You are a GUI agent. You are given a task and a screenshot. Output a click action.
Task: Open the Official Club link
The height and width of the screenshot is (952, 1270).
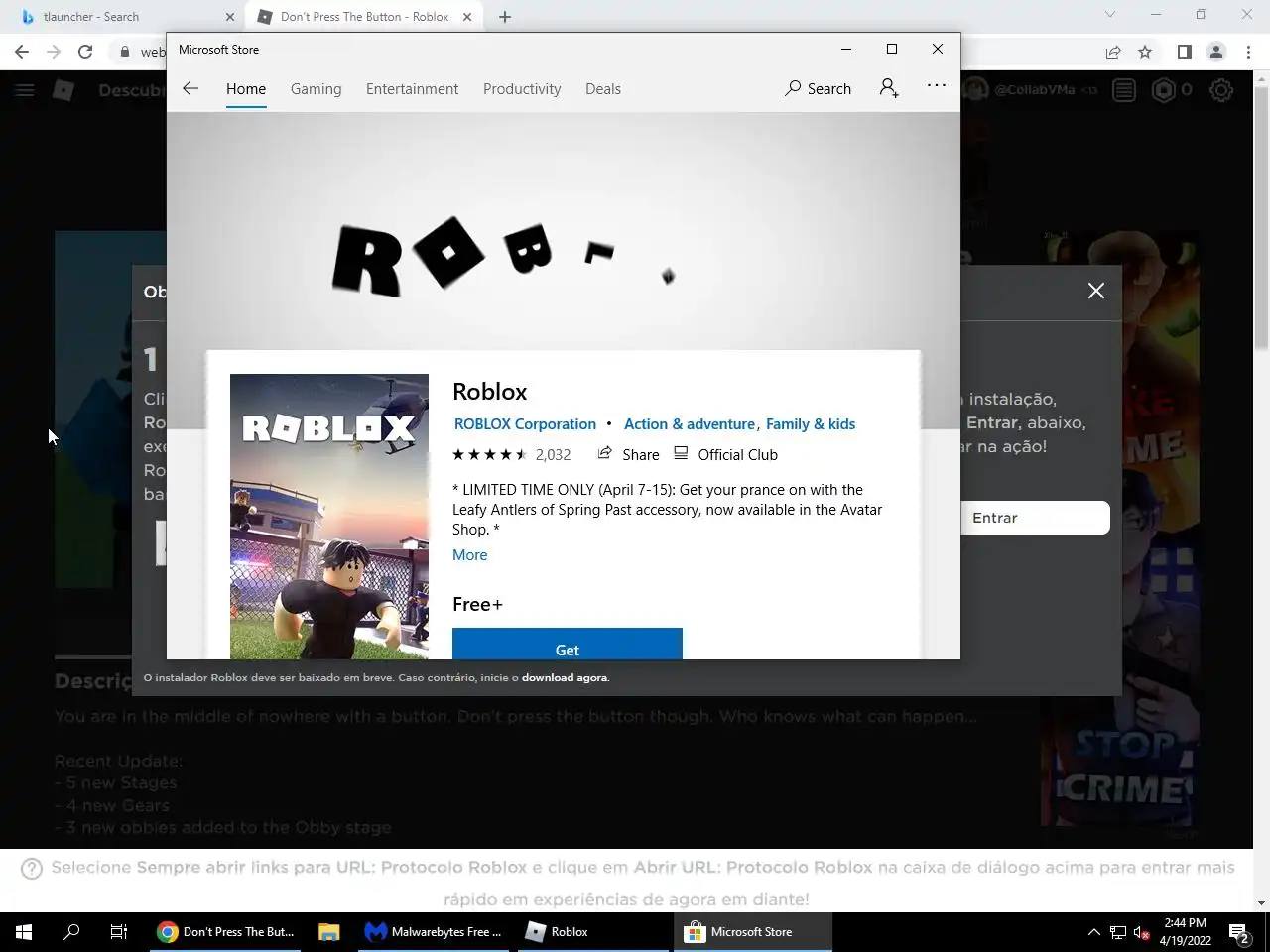(726, 454)
